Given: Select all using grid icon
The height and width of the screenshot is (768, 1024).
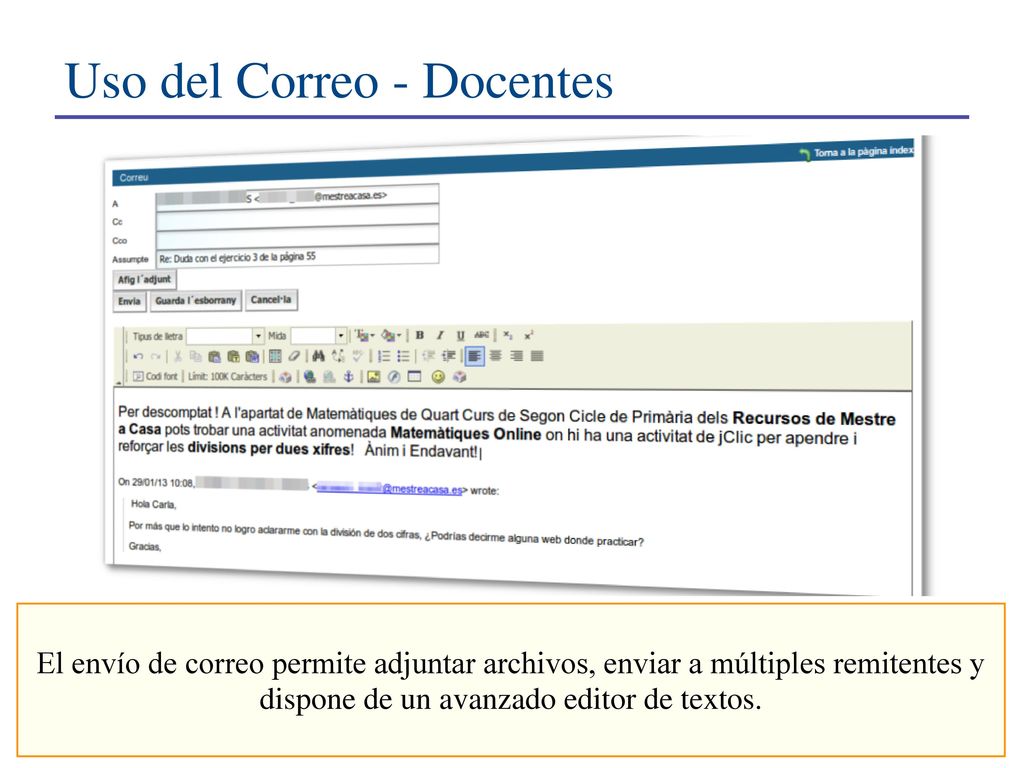Looking at the screenshot, I should [275, 356].
